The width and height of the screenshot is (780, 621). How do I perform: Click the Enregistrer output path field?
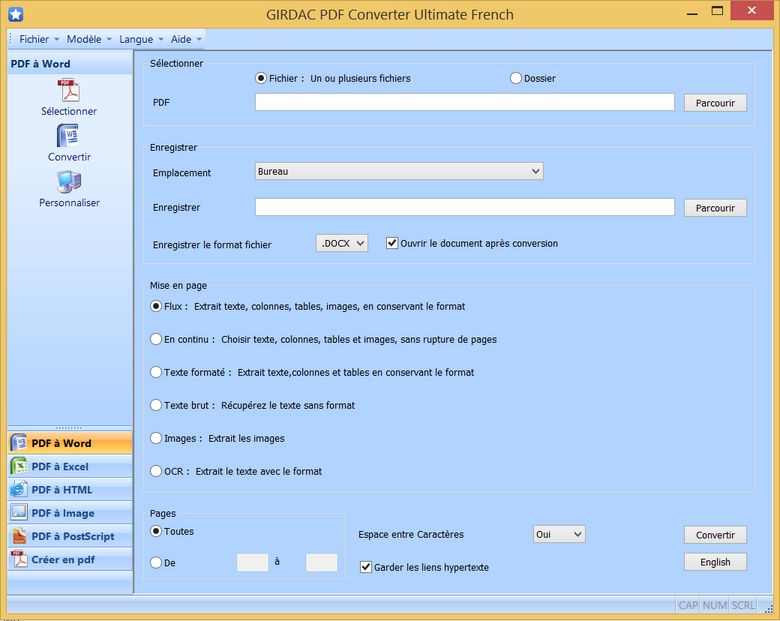(x=465, y=207)
